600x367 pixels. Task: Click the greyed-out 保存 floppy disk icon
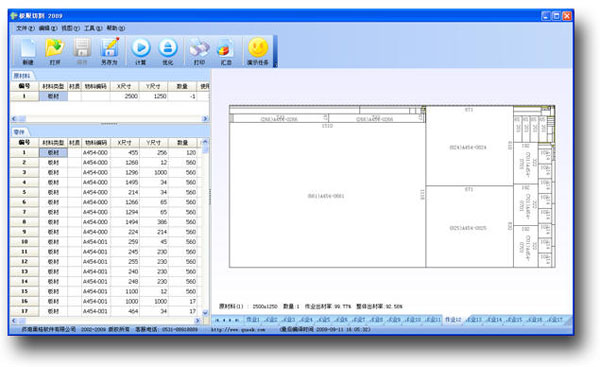(x=82, y=51)
